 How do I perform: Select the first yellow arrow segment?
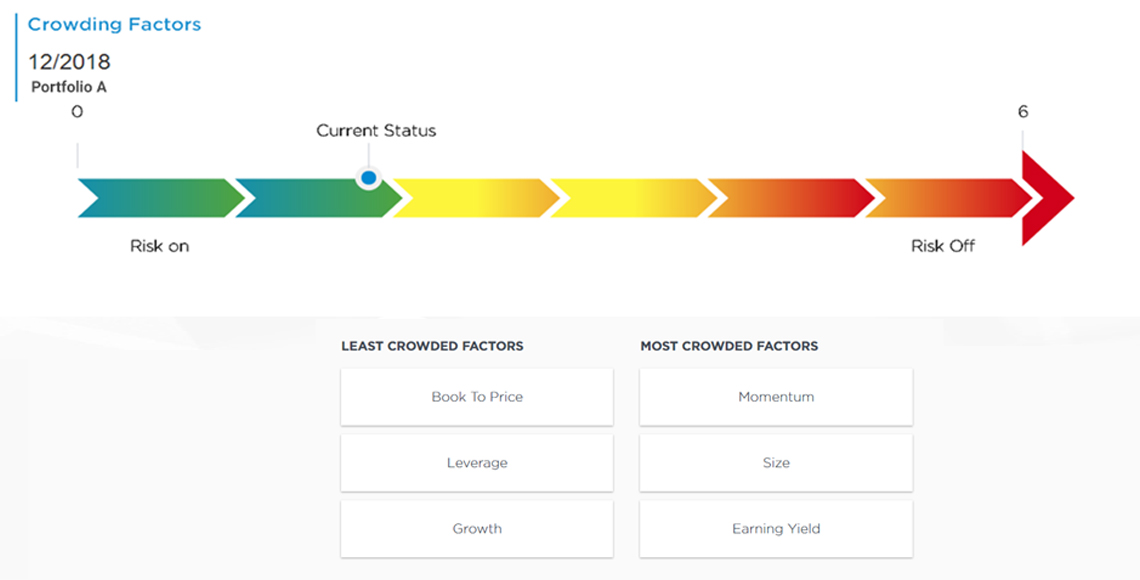click(x=476, y=198)
